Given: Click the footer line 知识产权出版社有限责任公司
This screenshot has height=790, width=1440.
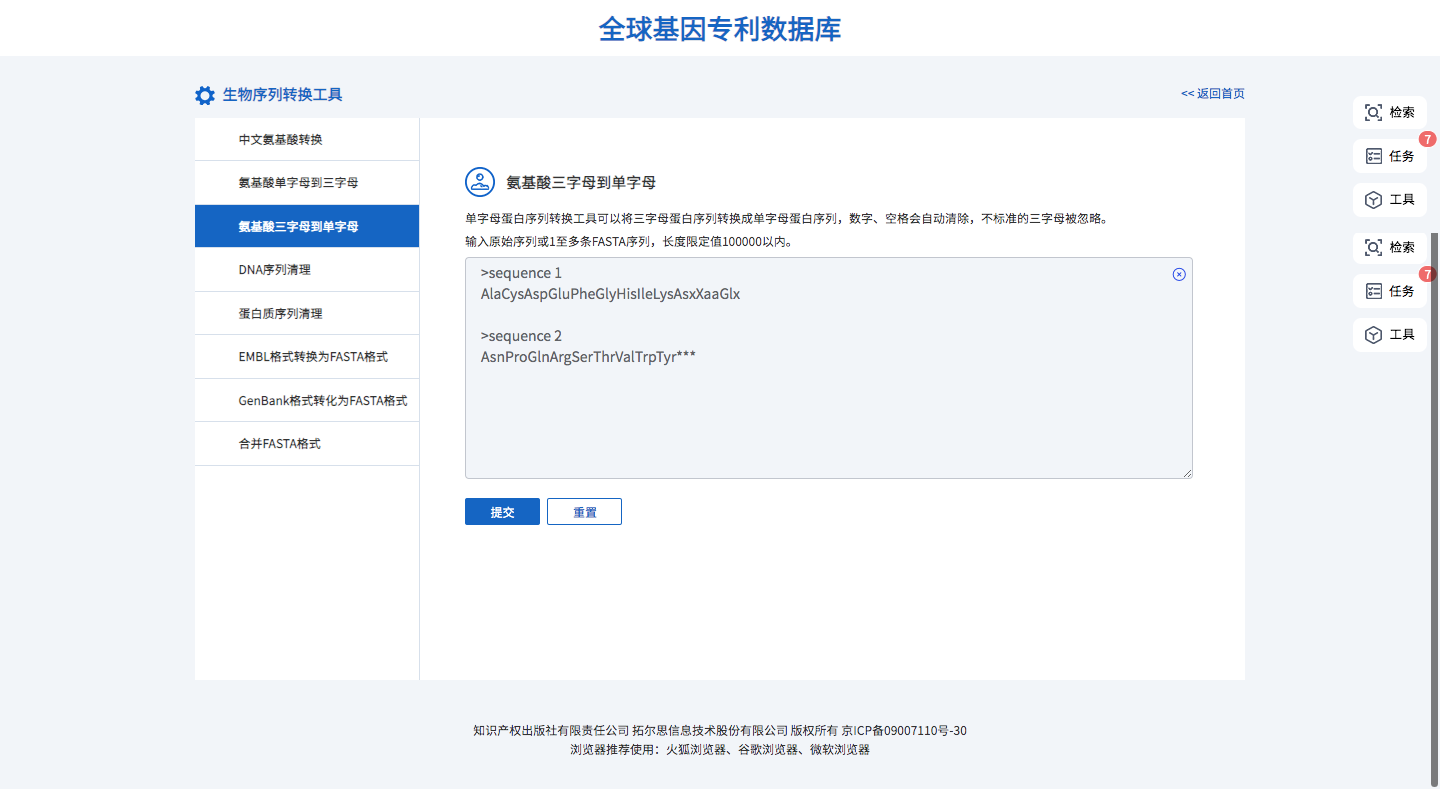Looking at the screenshot, I should pyautogui.click(x=720, y=731).
